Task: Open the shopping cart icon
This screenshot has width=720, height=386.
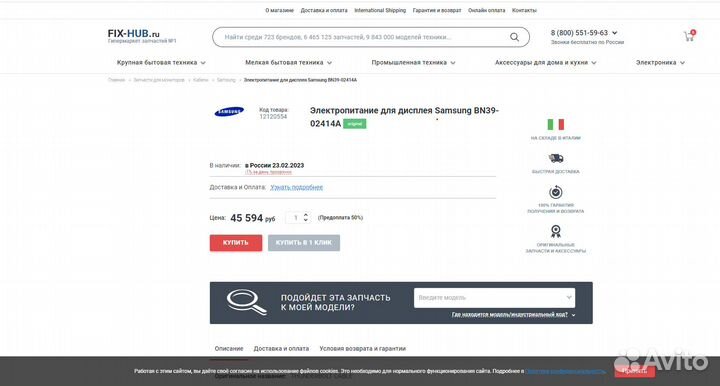Action: (x=689, y=36)
